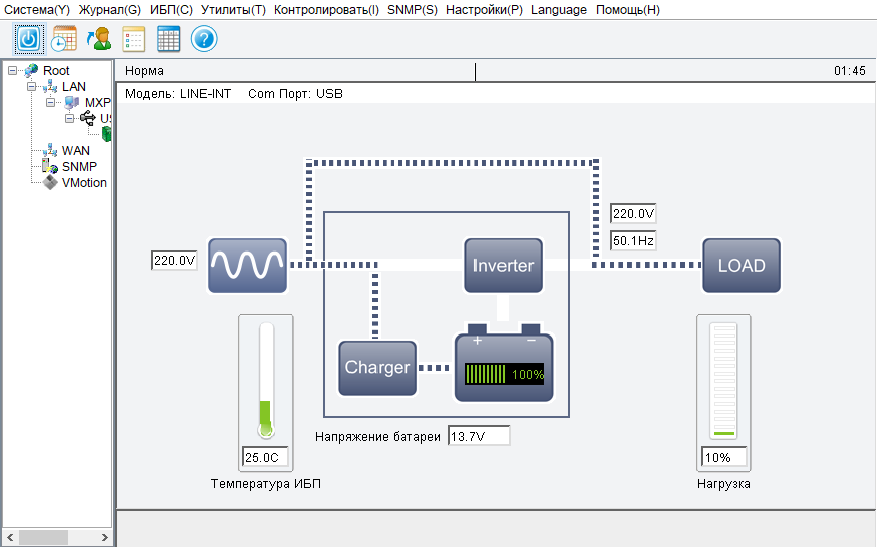877x548 pixels.
Task: Click the LOAD block
Action: (x=741, y=265)
